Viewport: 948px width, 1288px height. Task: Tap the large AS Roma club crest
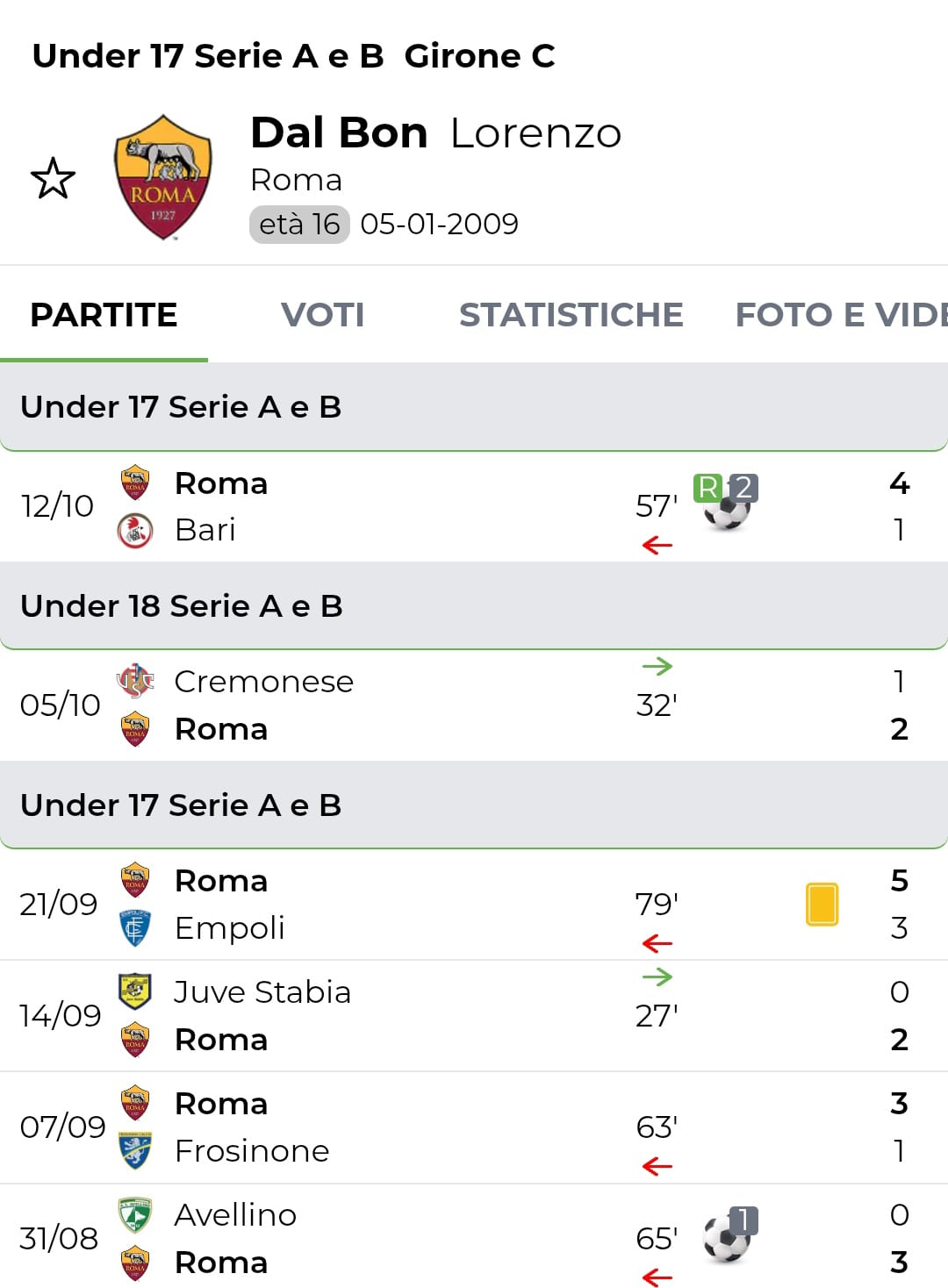pyautogui.click(x=163, y=178)
